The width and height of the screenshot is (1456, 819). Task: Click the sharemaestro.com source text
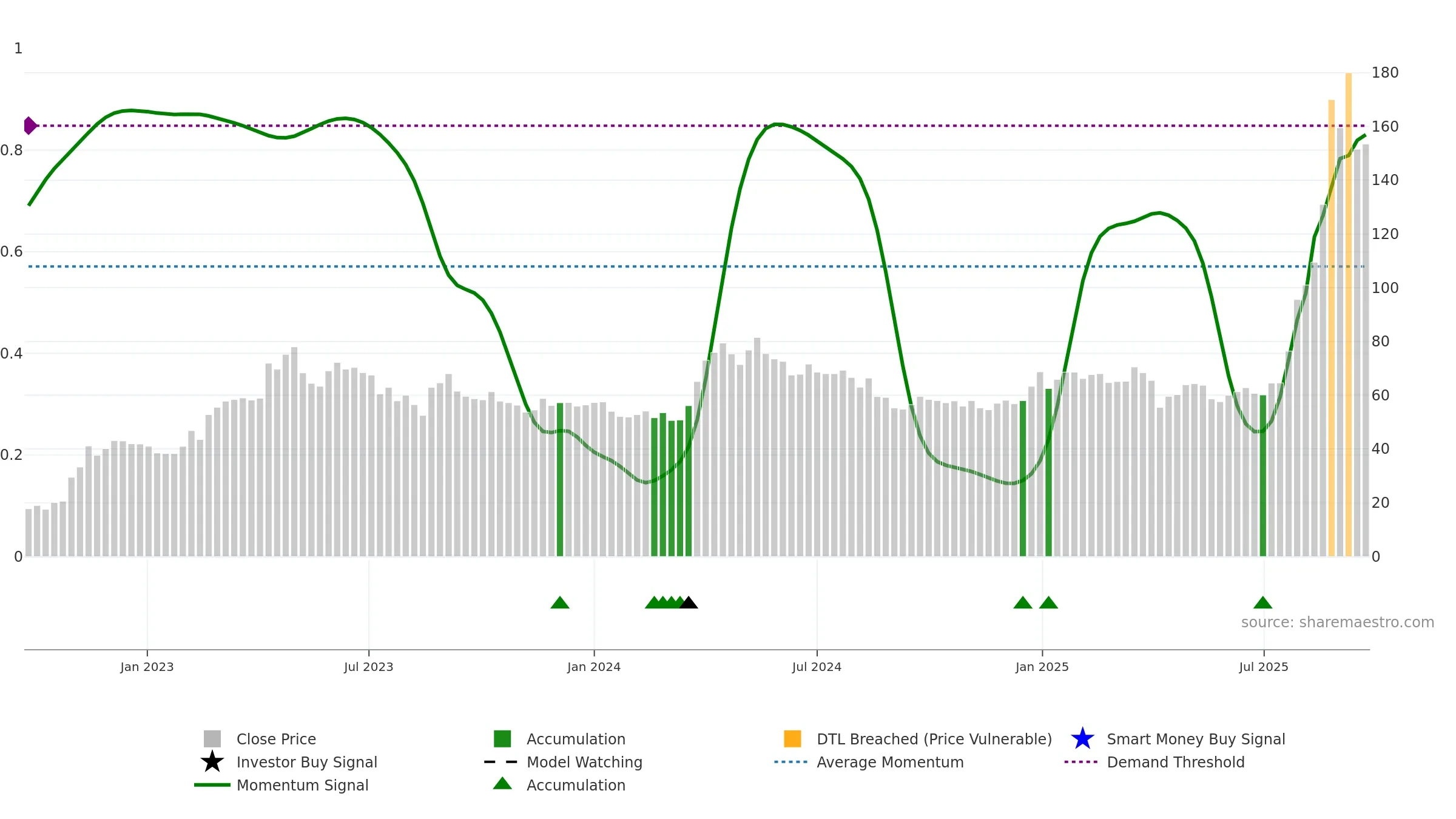tap(1338, 622)
